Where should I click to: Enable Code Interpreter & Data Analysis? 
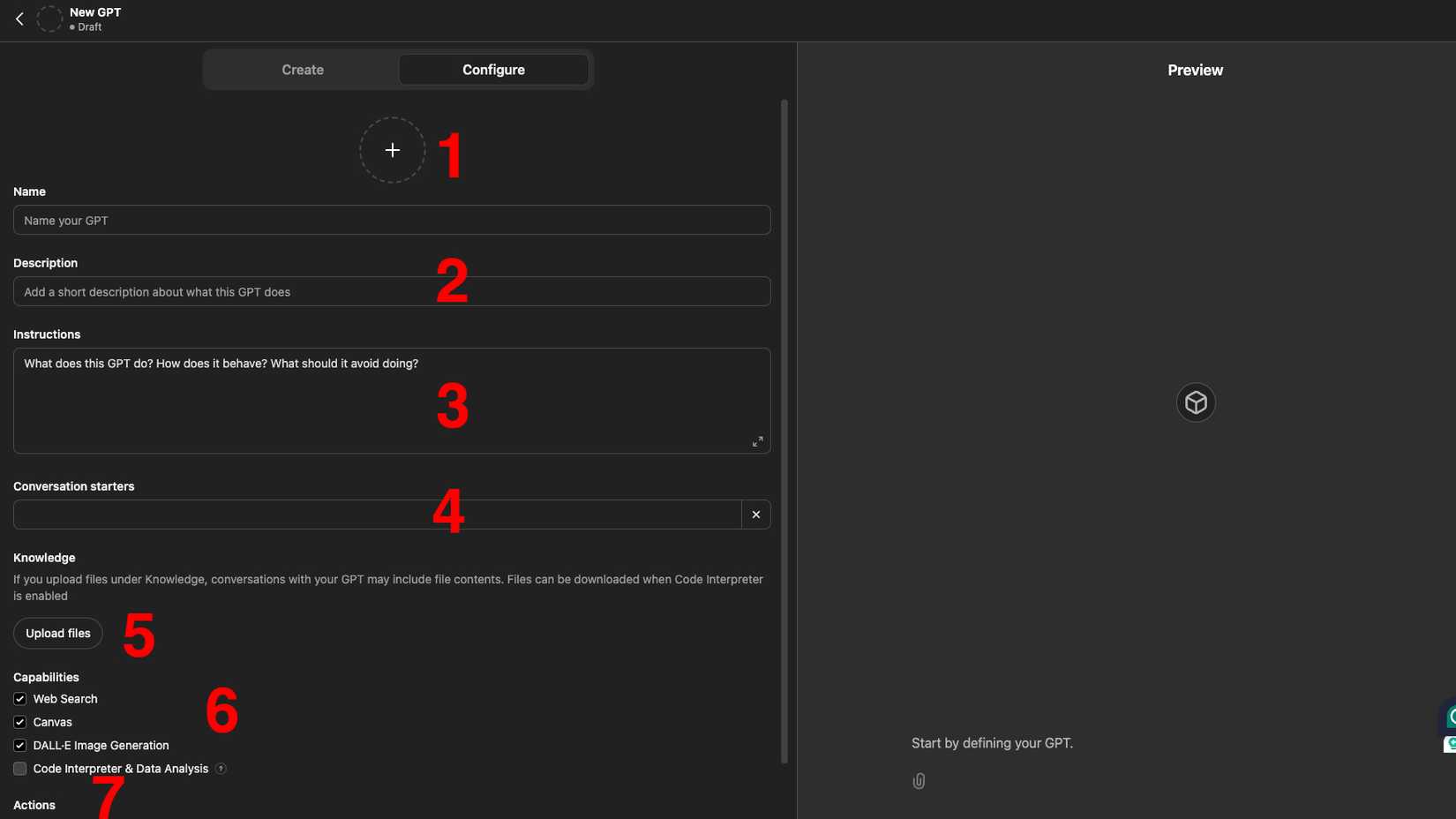point(19,769)
